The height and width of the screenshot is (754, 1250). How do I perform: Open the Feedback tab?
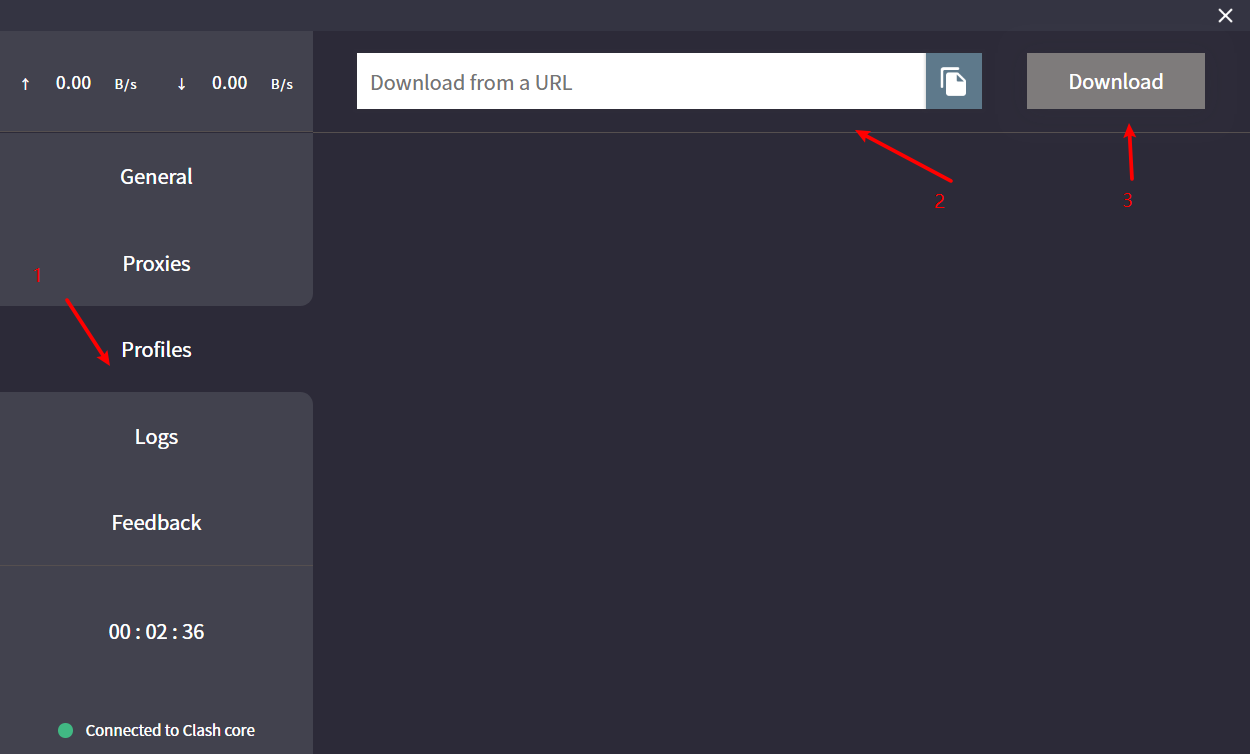(x=156, y=523)
